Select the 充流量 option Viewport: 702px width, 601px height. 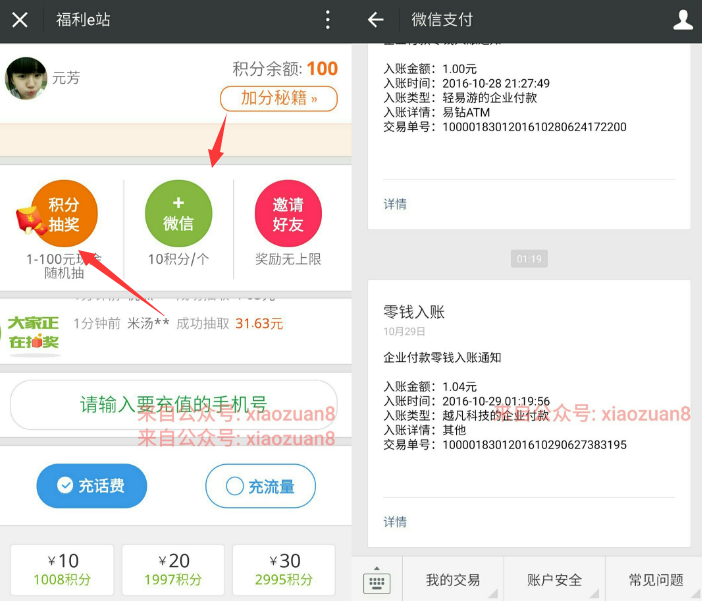[x=261, y=486]
